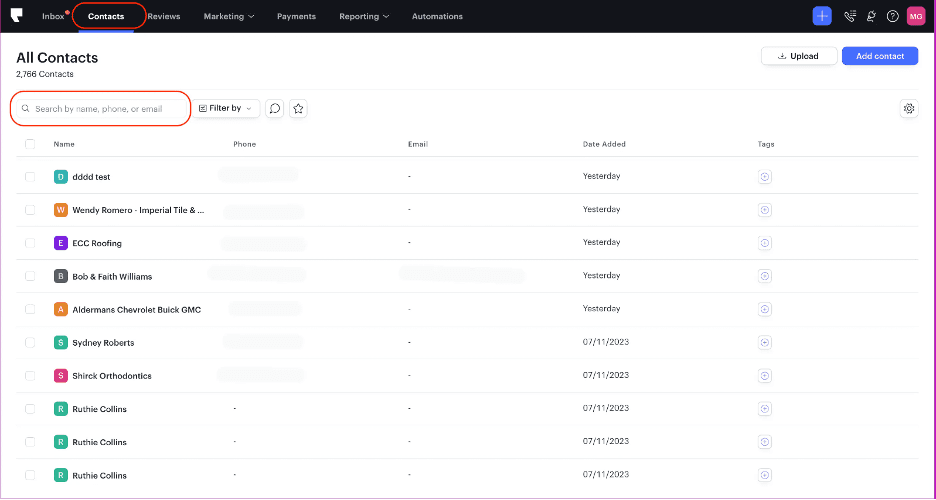This screenshot has height=500, width=936.
Task: Click the chat bubble filter icon
Action: [275, 108]
